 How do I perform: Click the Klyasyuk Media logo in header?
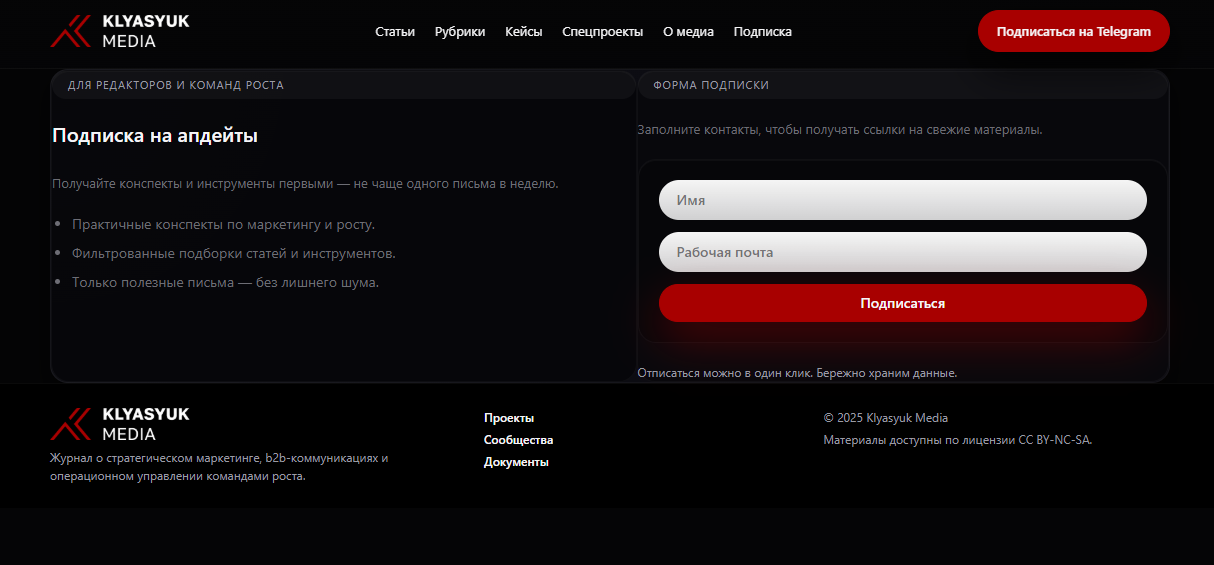[120, 32]
